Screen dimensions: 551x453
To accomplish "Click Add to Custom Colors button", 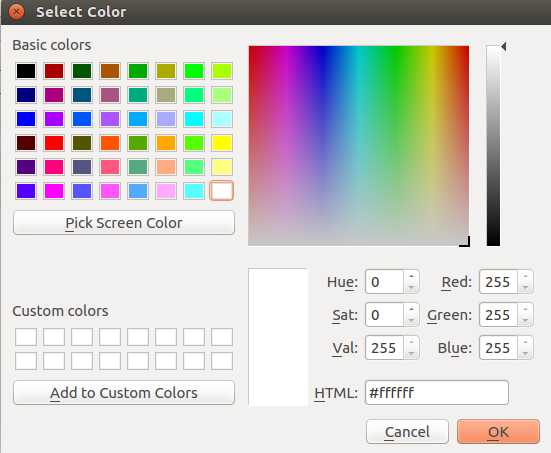I will point(124,393).
